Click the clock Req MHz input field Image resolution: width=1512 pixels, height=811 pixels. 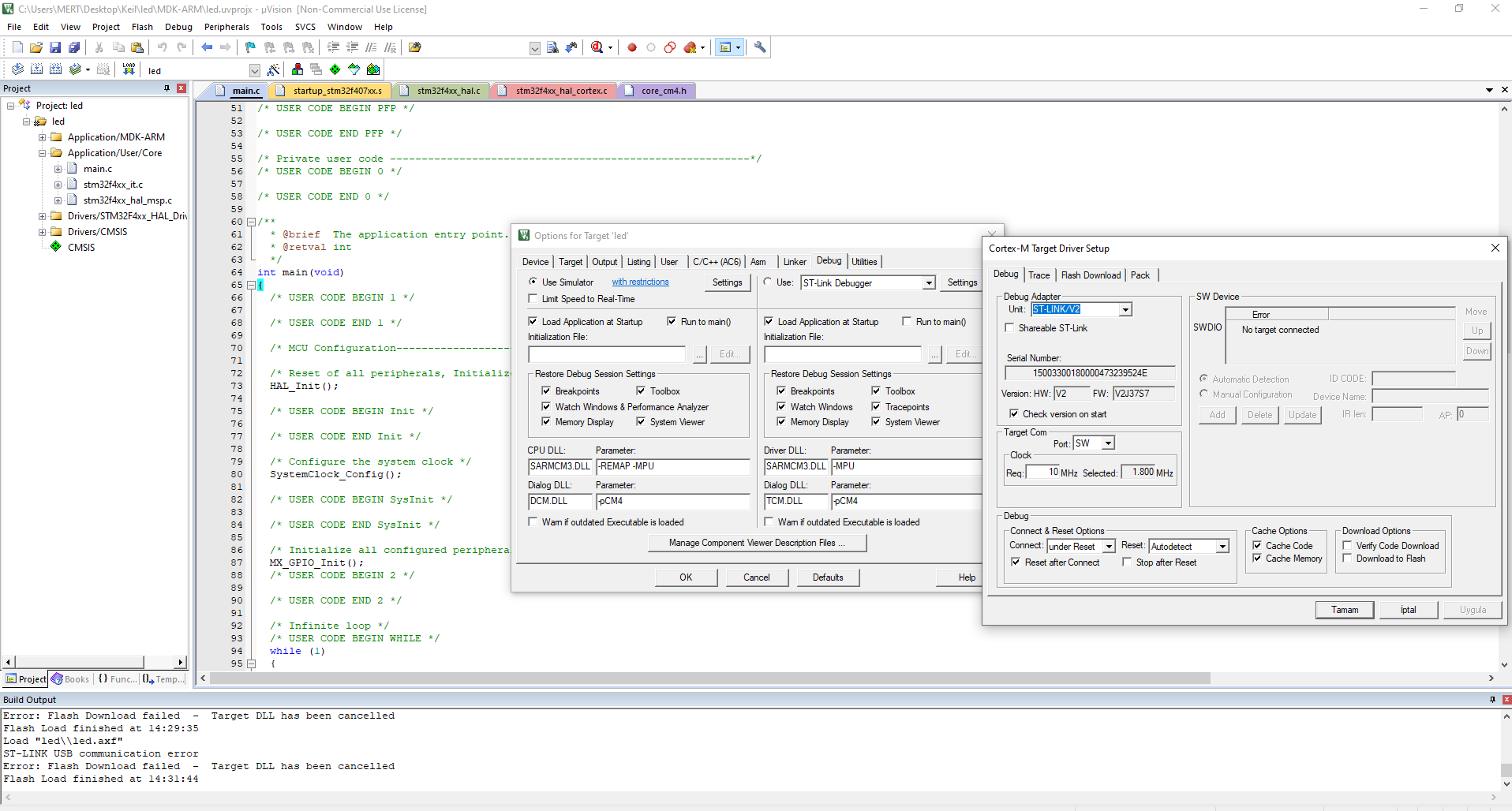[x=1042, y=473]
